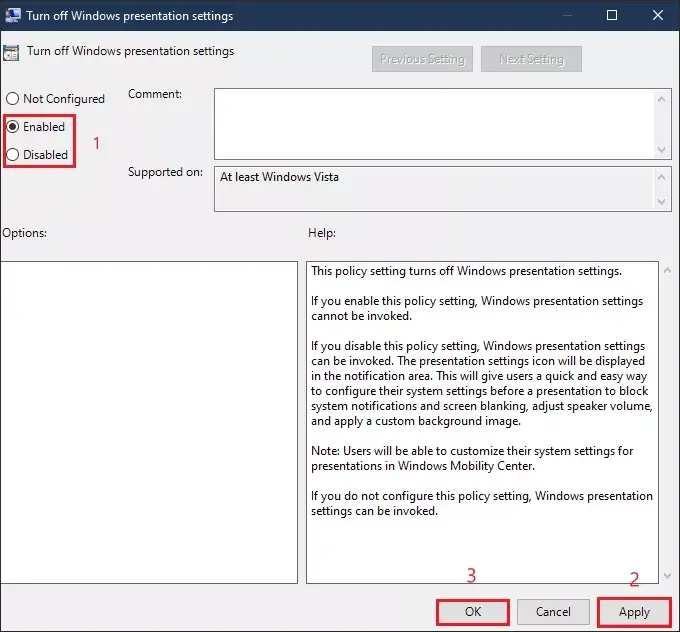The width and height of the screenshot is (680, 632).
Task: Click 'This policy setting turns off' help text
Action: 467,271
